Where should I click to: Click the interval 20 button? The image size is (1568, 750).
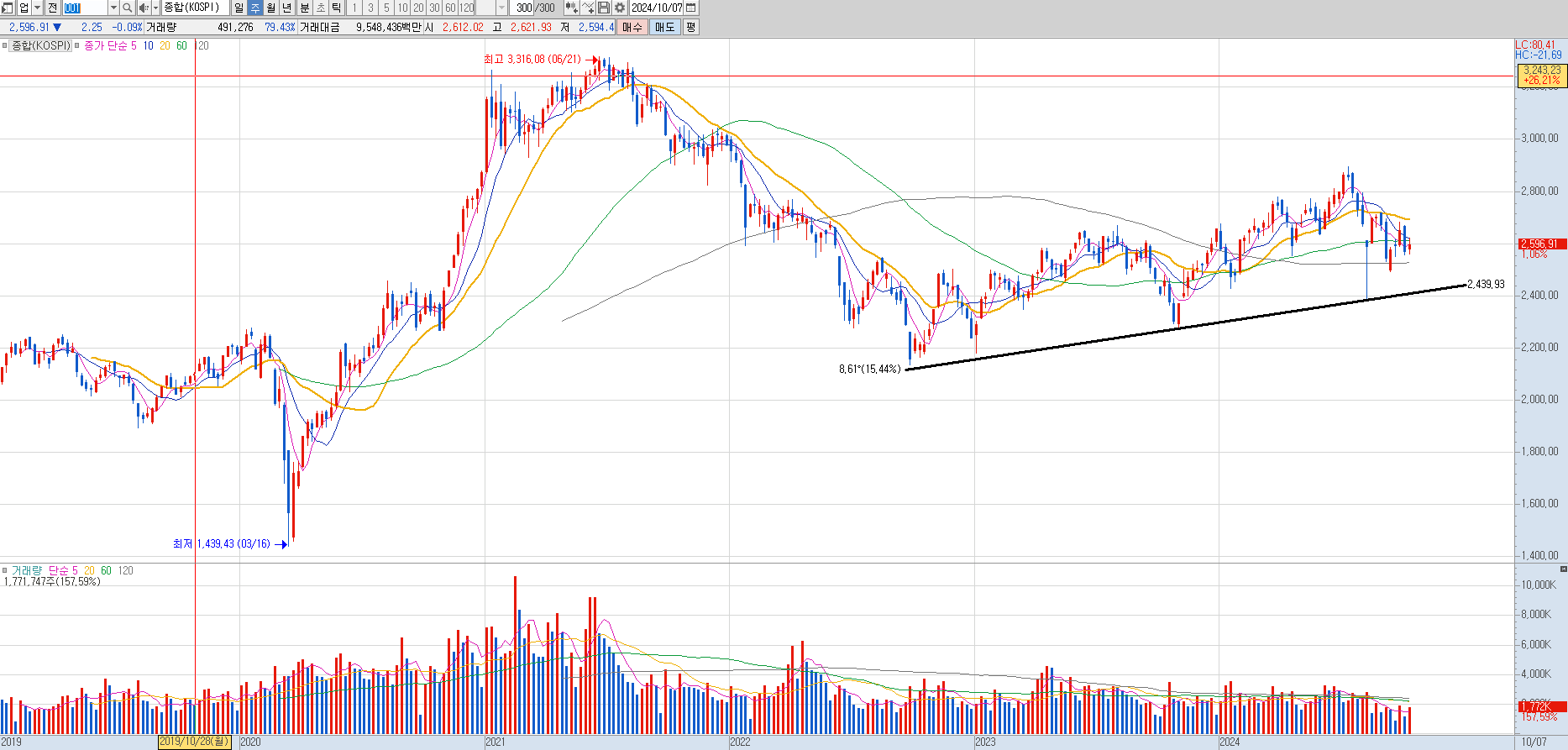(418, 8)
